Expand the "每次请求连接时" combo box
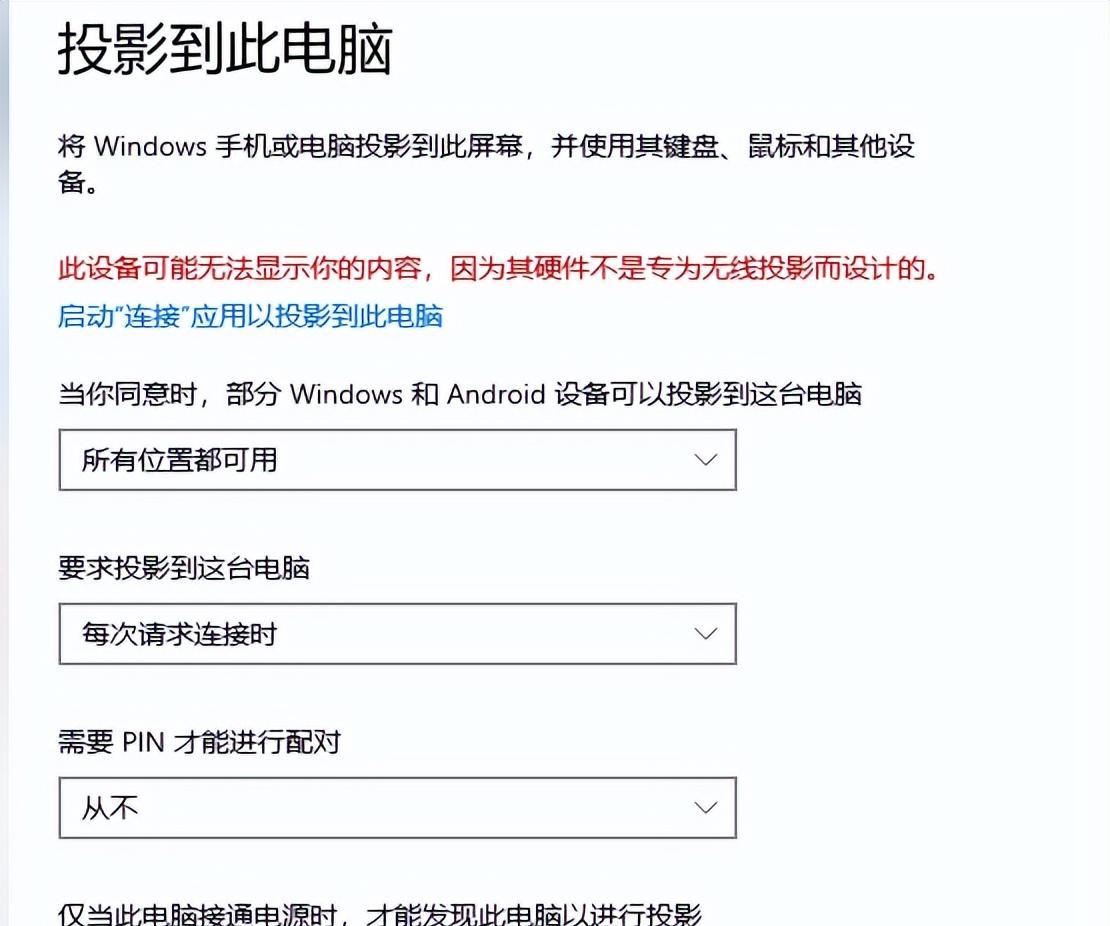Image resolution: width=1110 pixels, height=926 pixels. (x=398, y=634)
